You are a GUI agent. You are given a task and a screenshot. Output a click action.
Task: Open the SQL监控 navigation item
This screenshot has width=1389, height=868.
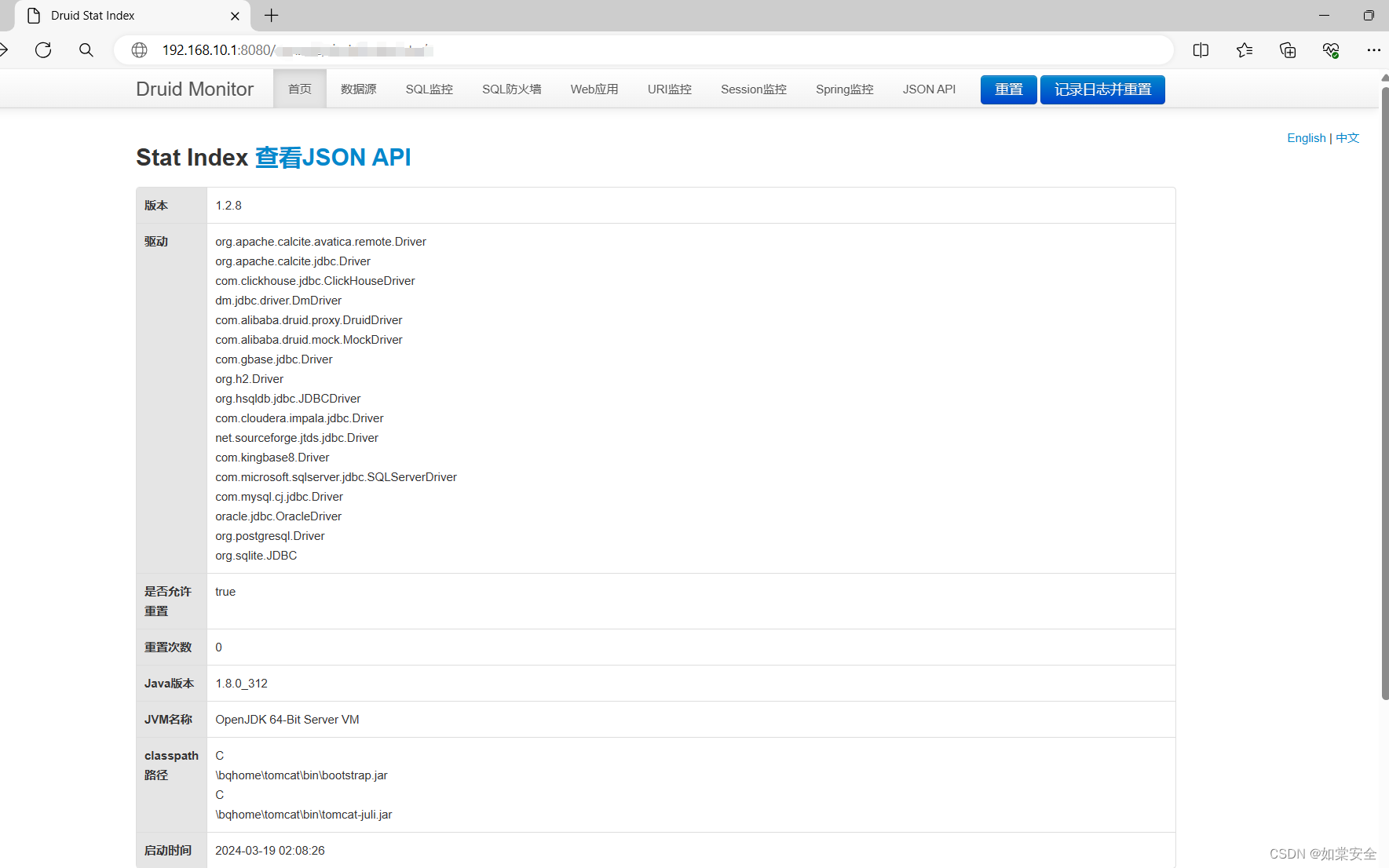pyautogui.click(x=429, y=89)
